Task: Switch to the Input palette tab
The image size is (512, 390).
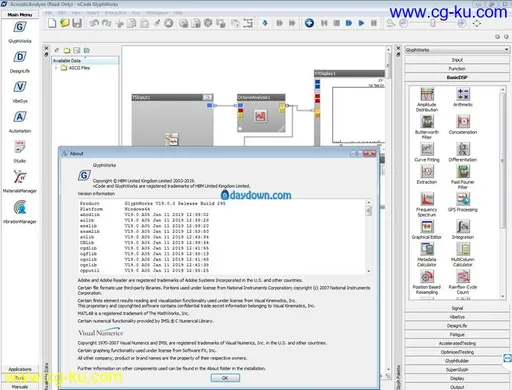Action: pos(457,60)
